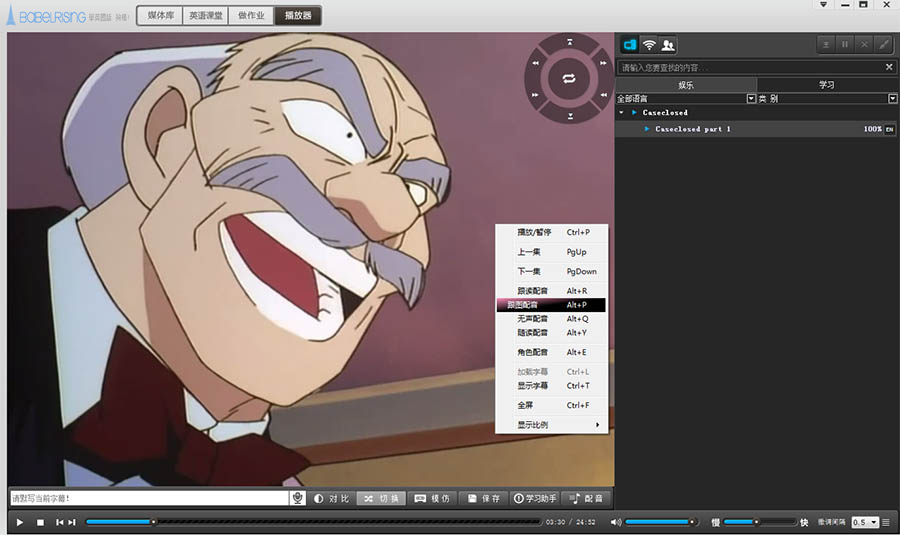
Task: Skip to previous track icon
Action: click(60, 522)
